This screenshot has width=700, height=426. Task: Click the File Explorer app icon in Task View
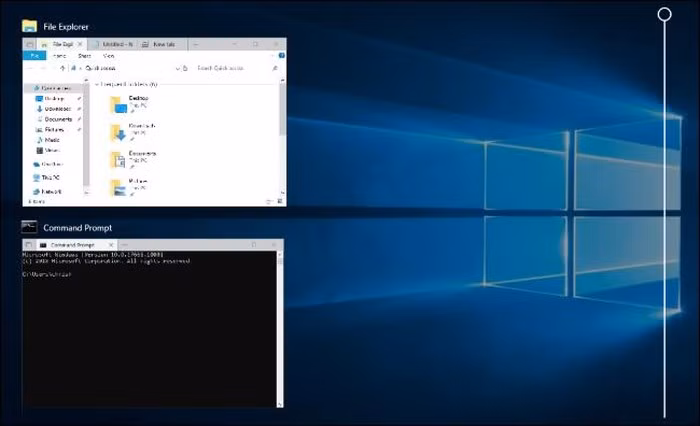coord(29,26)
